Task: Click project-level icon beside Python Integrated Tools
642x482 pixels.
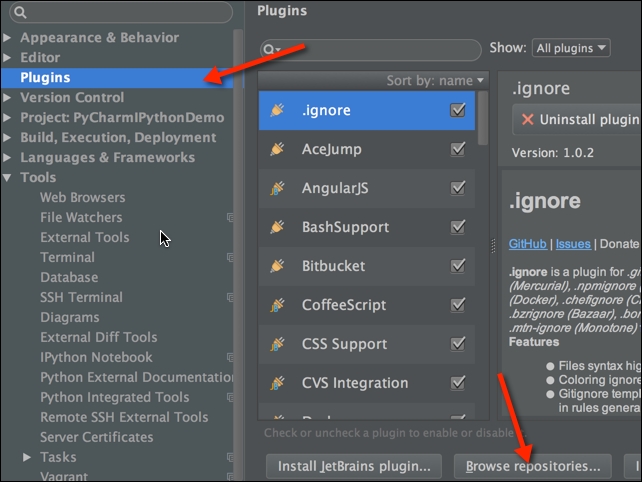Action: [231, 397]
